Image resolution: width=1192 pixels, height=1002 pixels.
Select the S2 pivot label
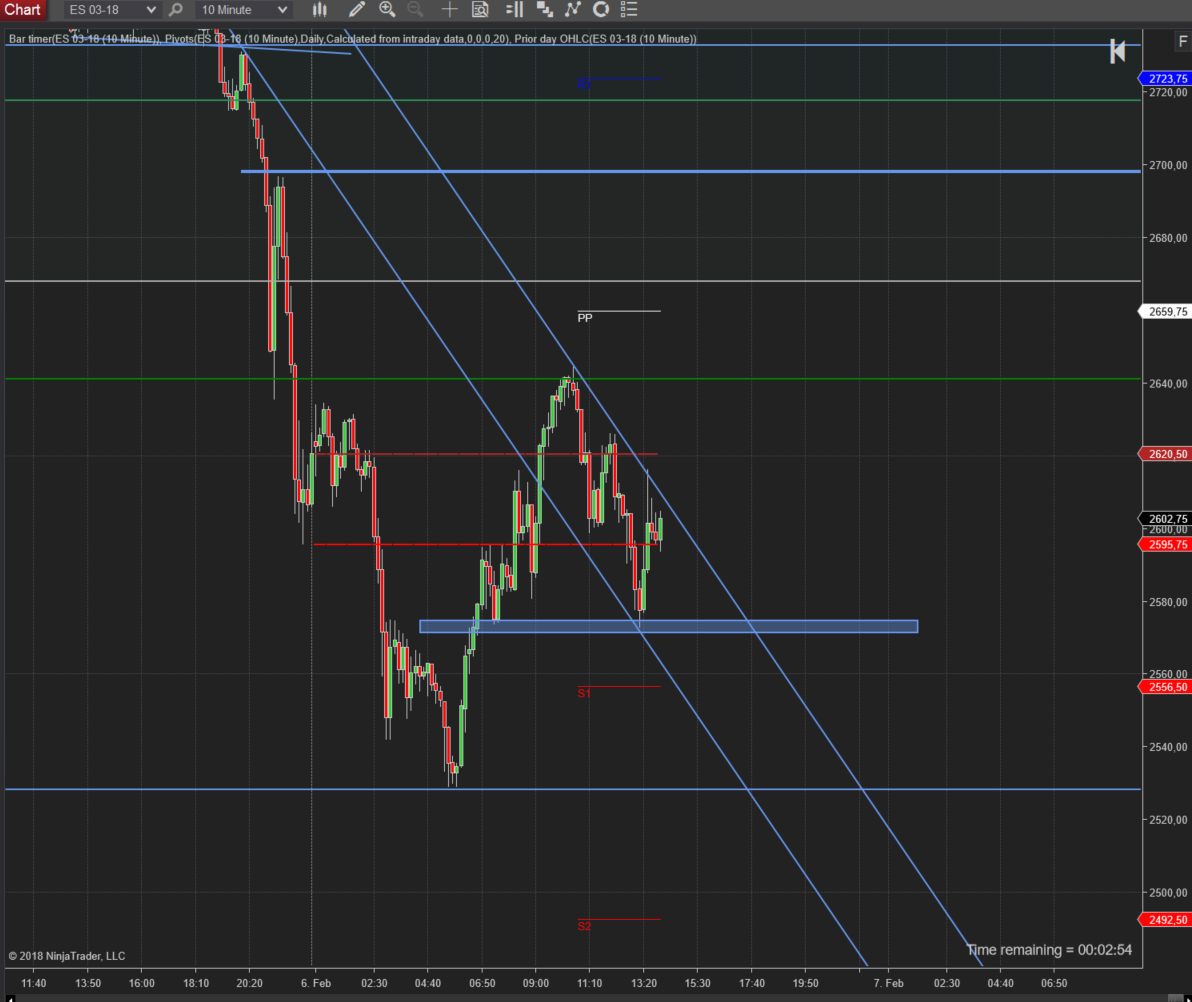coord(584,926)
